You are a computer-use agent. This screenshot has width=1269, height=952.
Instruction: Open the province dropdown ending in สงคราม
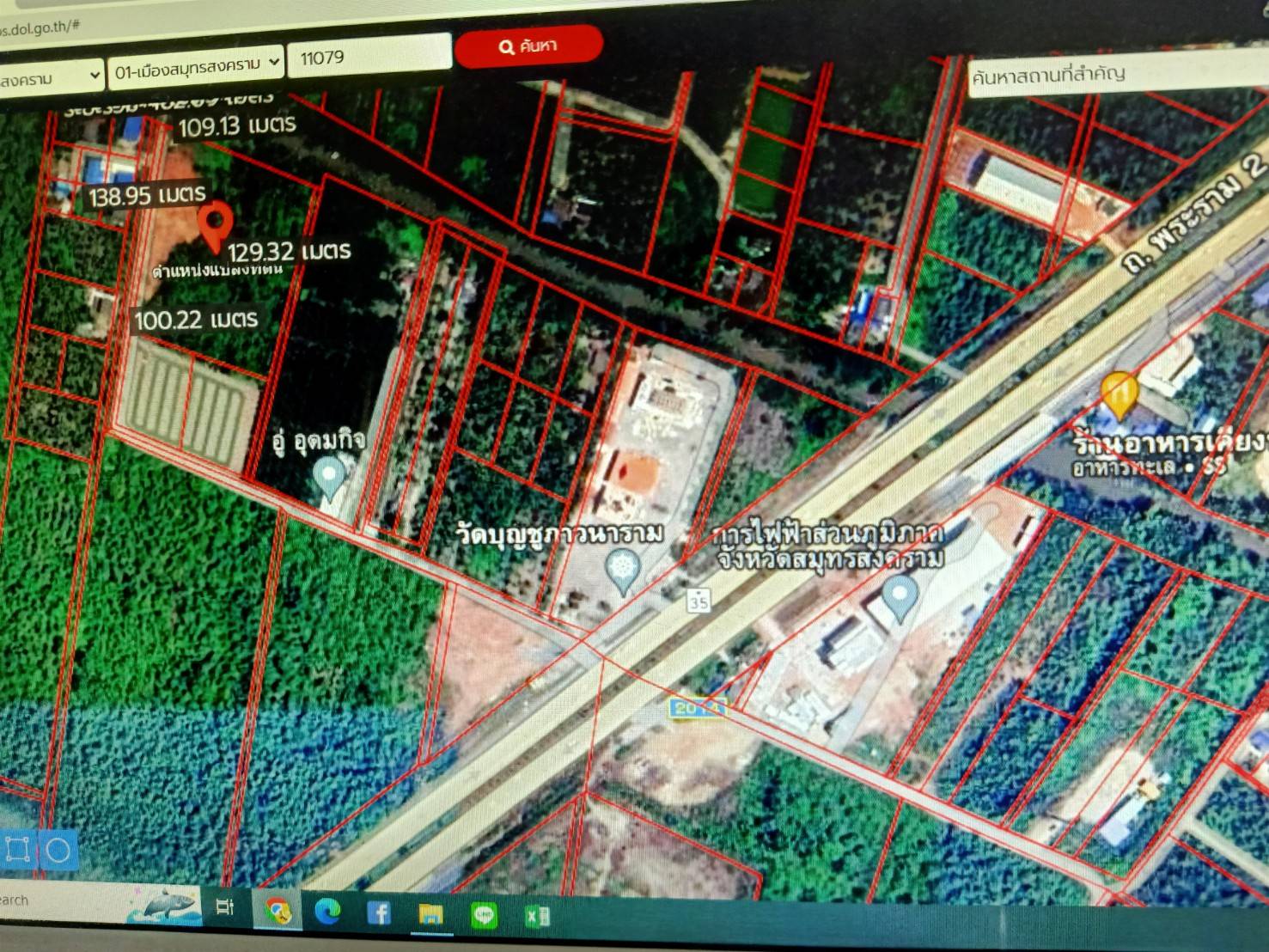(x=50, y=79)
